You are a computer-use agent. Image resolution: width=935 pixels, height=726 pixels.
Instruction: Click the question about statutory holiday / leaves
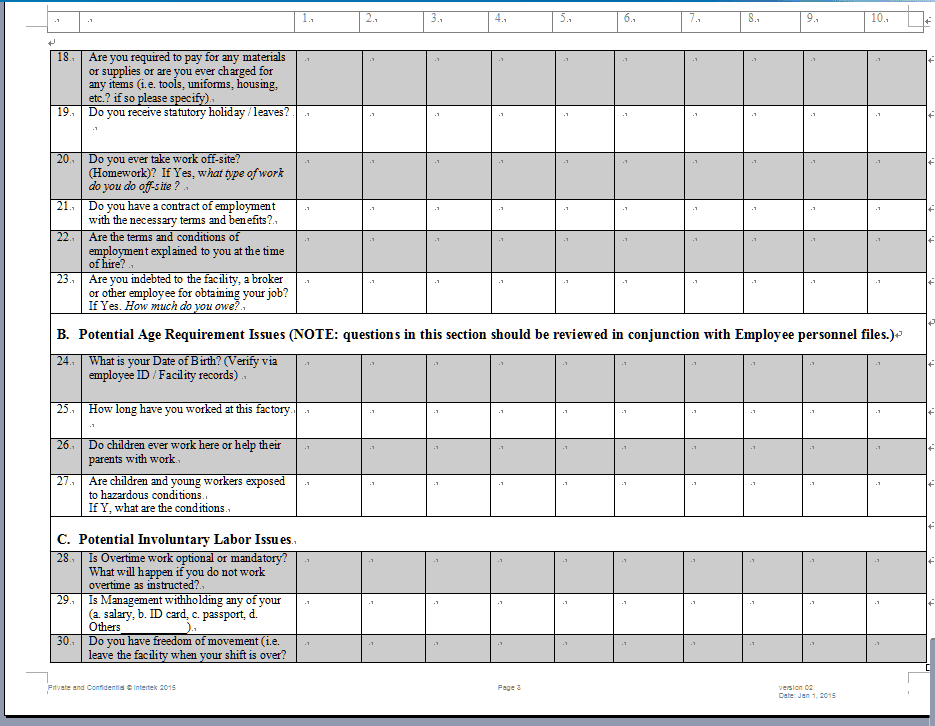coord(188,113)
